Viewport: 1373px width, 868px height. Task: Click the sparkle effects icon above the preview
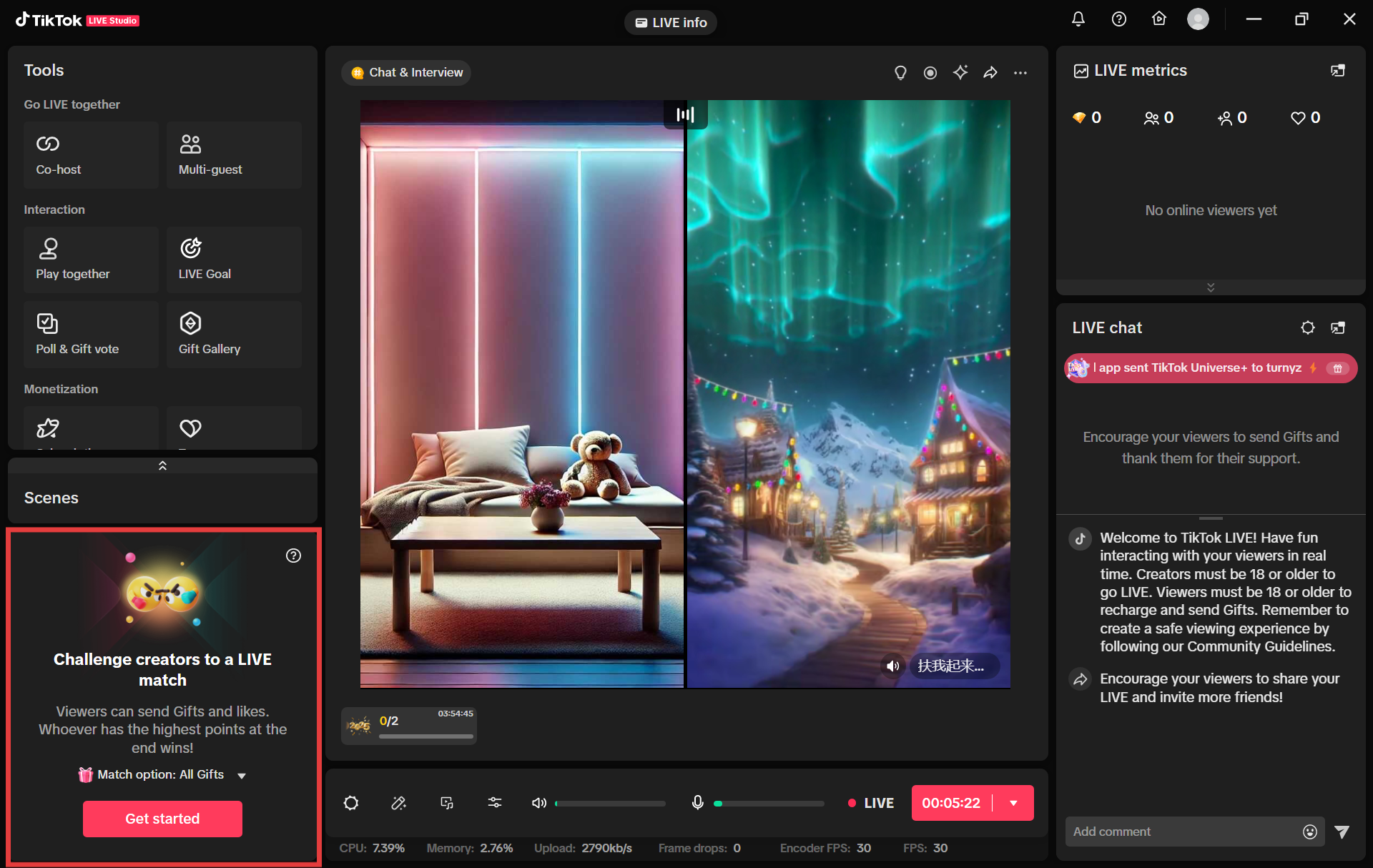click(x=960, y=72)
